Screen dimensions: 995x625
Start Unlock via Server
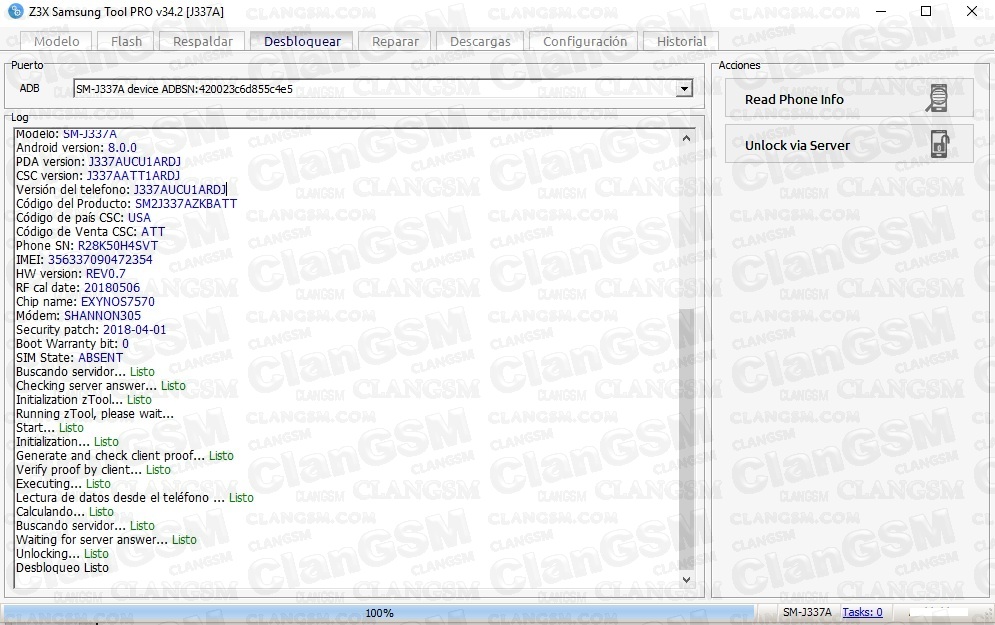(849, 144)
